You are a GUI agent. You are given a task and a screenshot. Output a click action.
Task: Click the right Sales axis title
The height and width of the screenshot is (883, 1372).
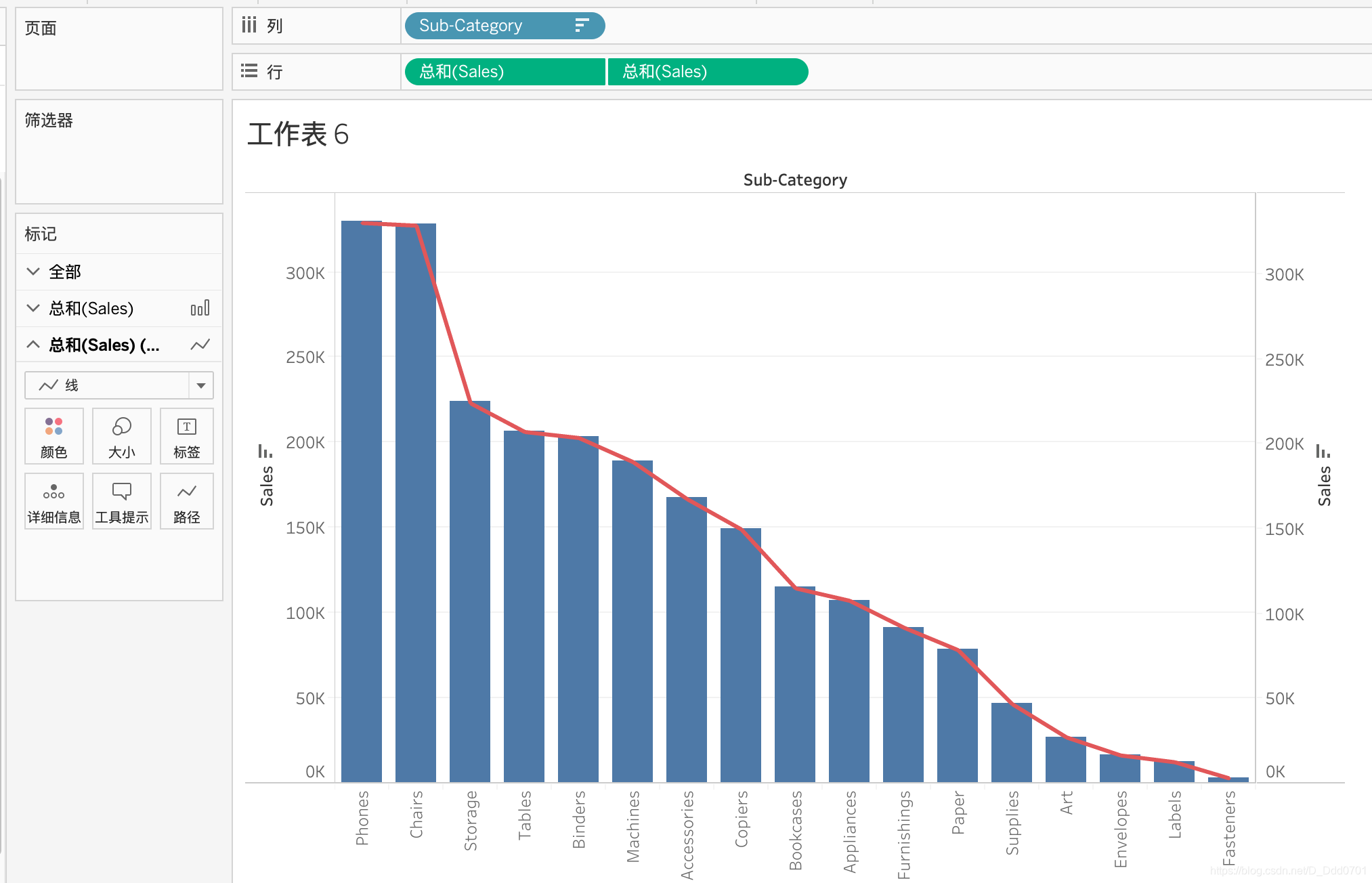click(x=1325, y=486)
